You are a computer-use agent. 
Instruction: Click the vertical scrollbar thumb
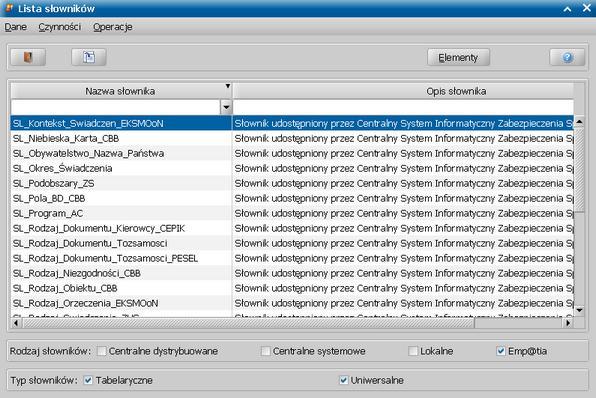coord(579,170)
